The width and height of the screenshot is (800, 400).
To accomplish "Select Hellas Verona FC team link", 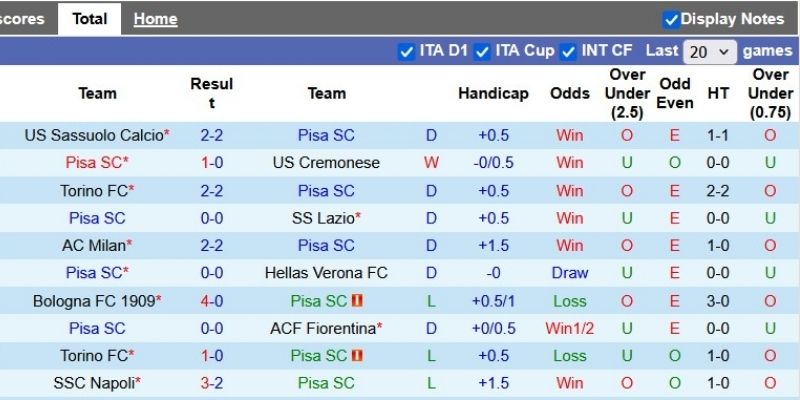I will (325, 272).
